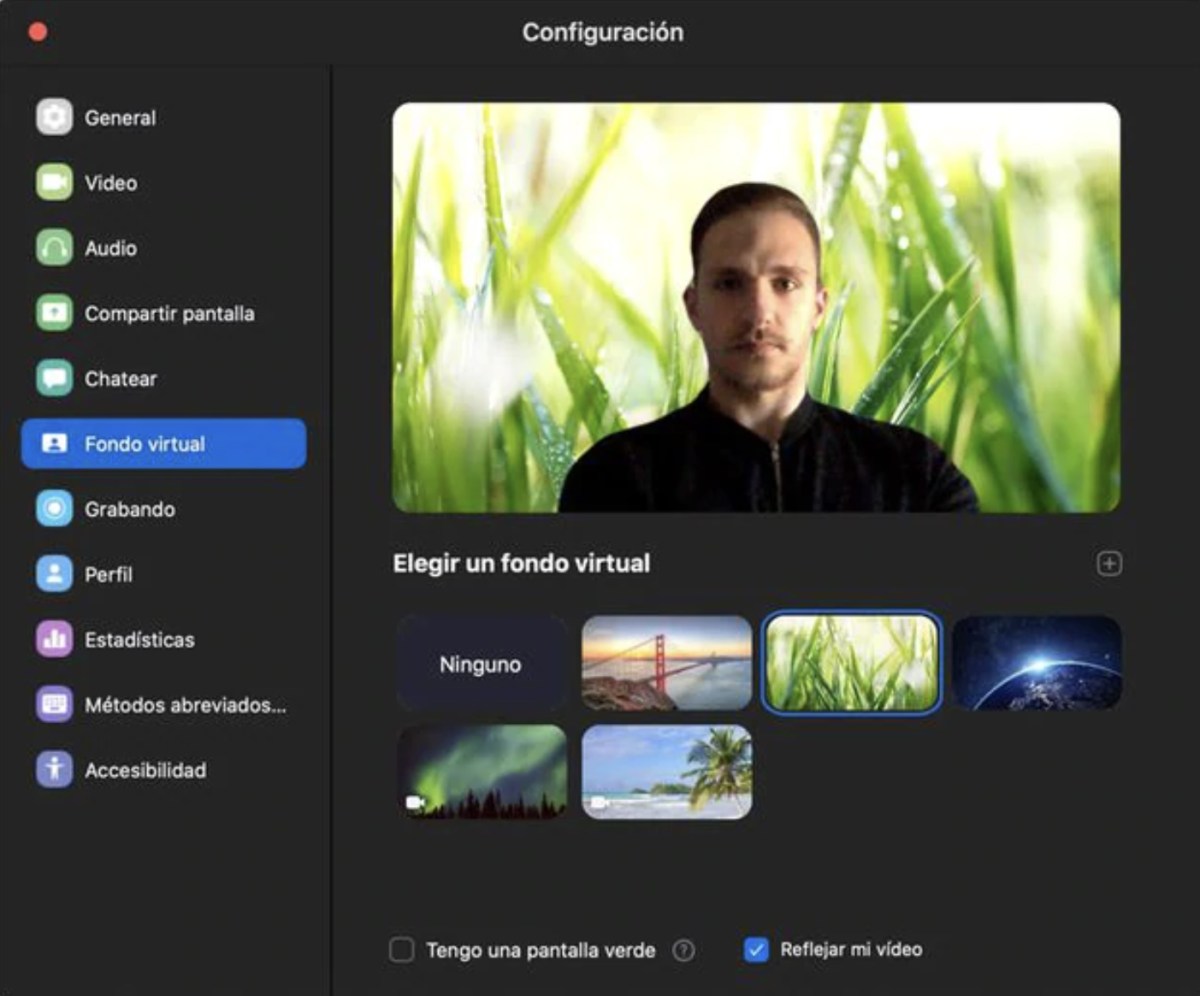Screen dimensions: 1200x996
Task: Select the aurora video background
Action: click(481, 771)
